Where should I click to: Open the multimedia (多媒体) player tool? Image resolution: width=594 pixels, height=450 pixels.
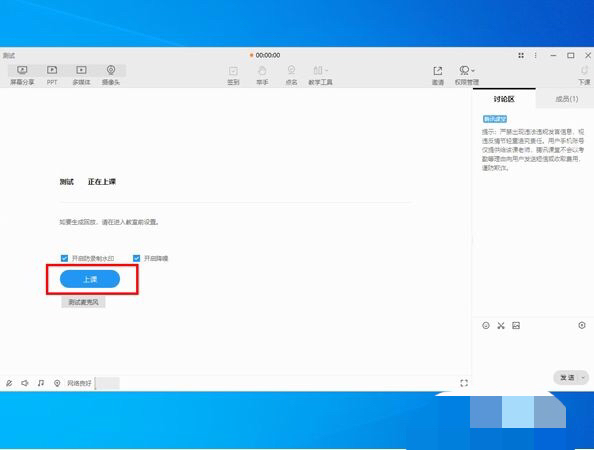[81, 75]
